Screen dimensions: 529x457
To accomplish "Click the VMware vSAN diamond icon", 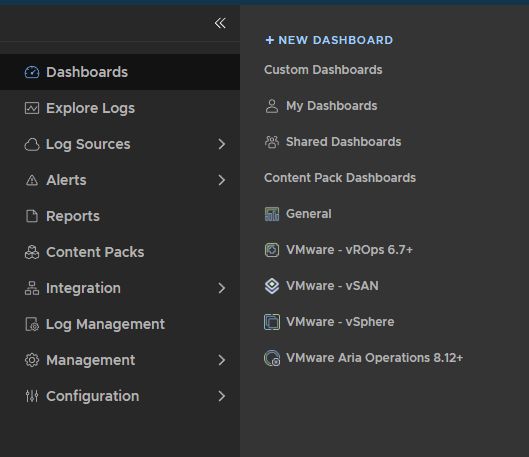I will coord(272,286).
